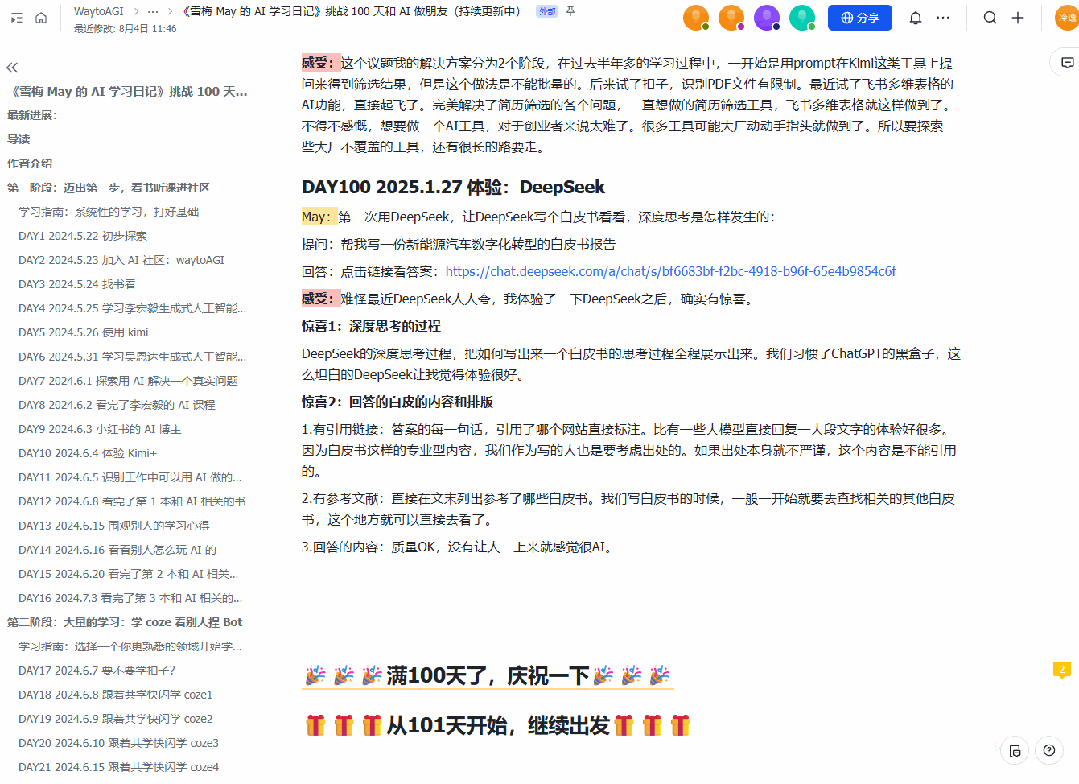Pin document using the pin icon
This screenshot has width=1079, height=784.
point(571,11)
